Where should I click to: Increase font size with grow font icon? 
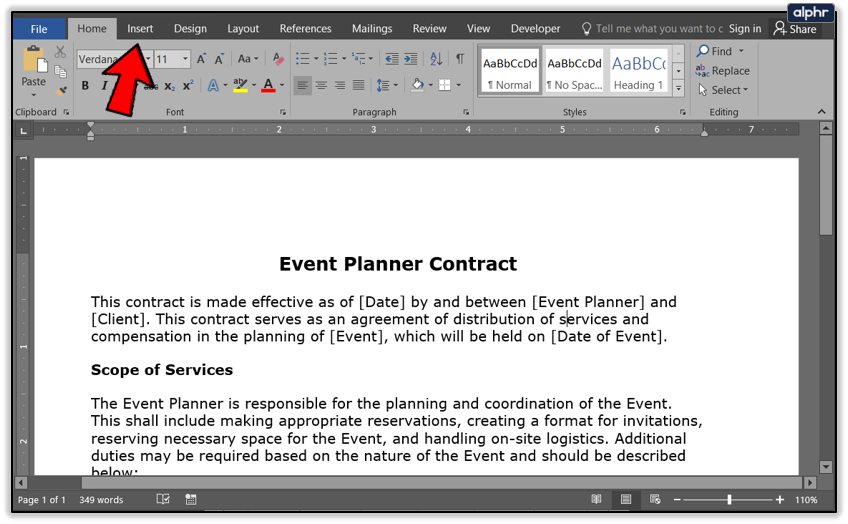pos(201,59)
